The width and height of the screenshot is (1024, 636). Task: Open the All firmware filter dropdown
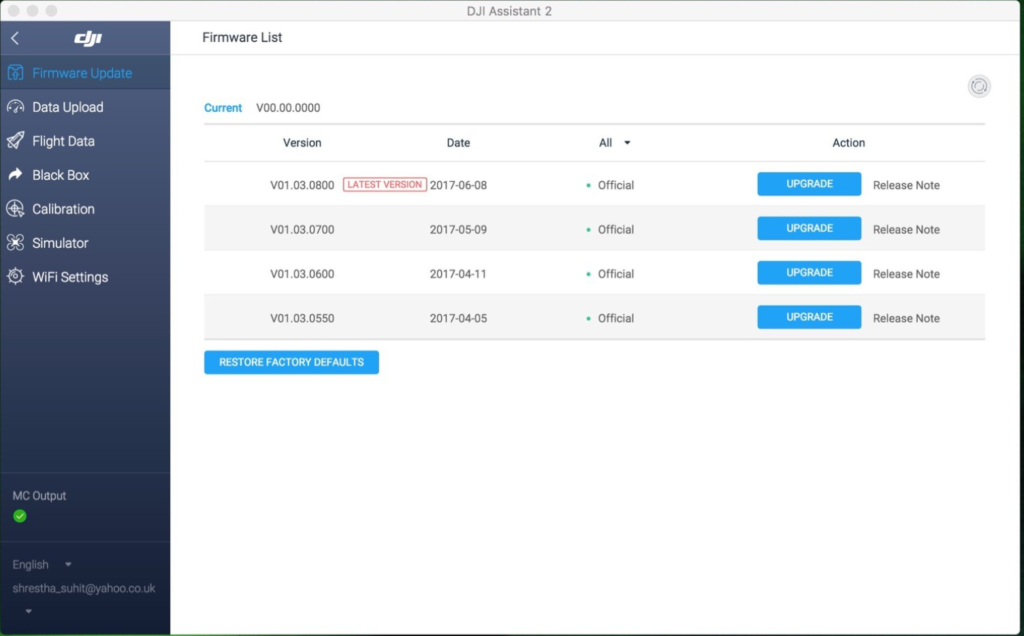tap(613, 142)
